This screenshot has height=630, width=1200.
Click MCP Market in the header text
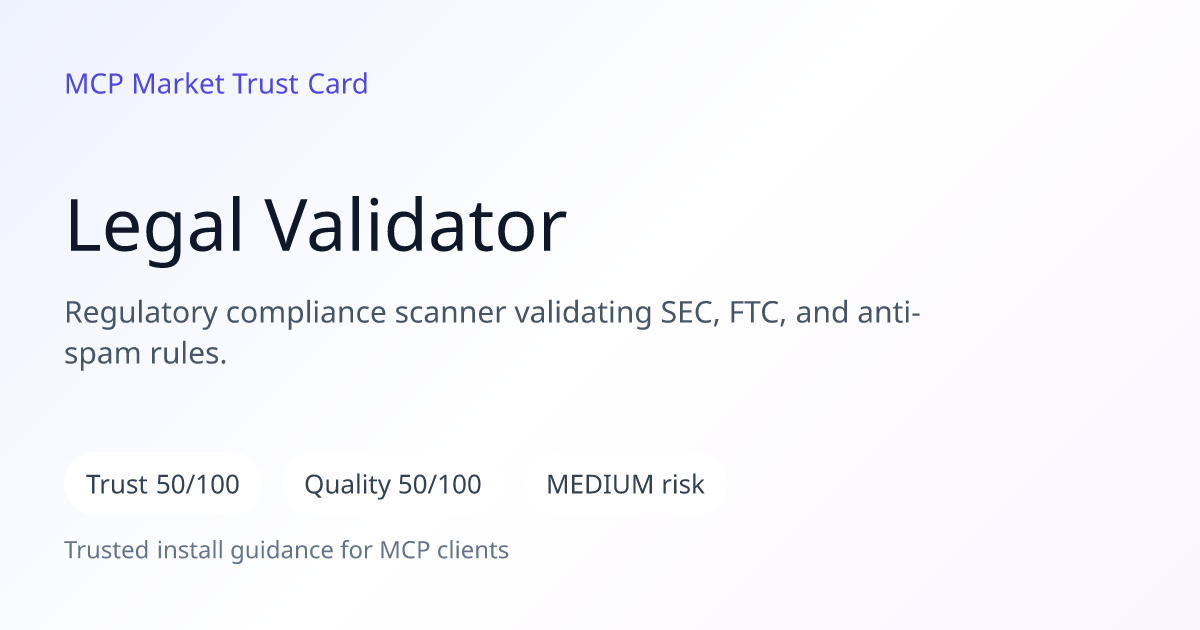[145, 83]
